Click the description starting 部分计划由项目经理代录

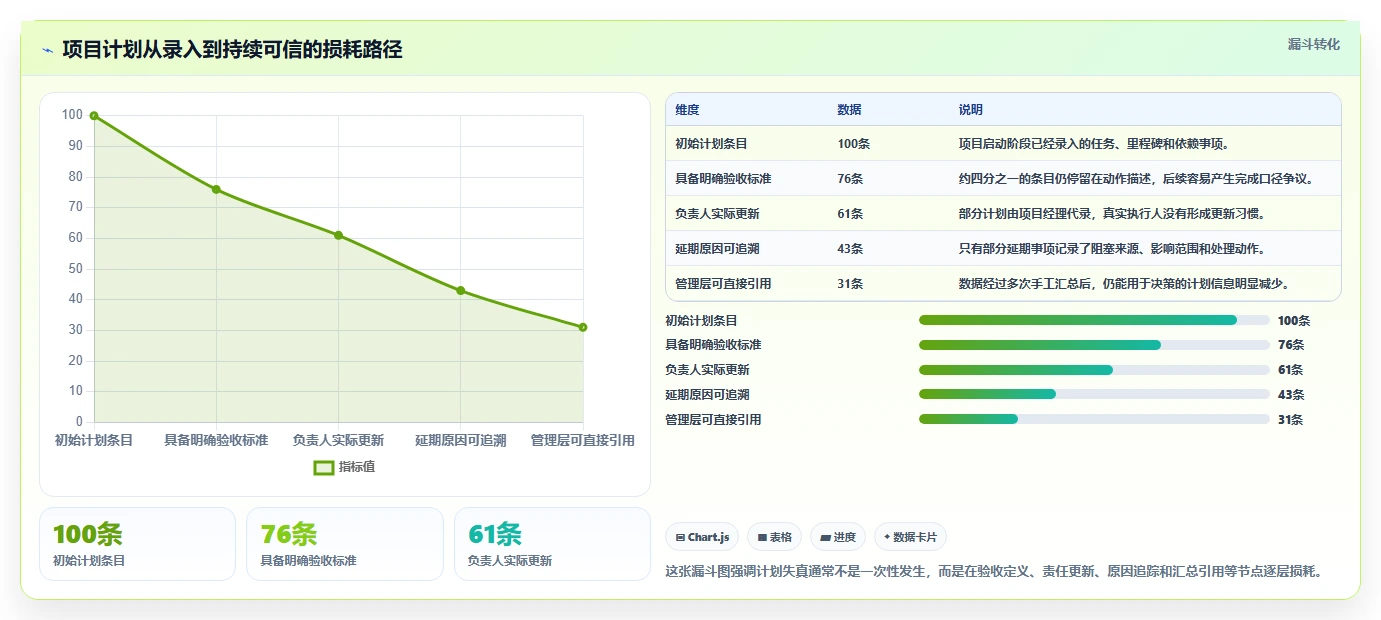(x=1112, y=214)
